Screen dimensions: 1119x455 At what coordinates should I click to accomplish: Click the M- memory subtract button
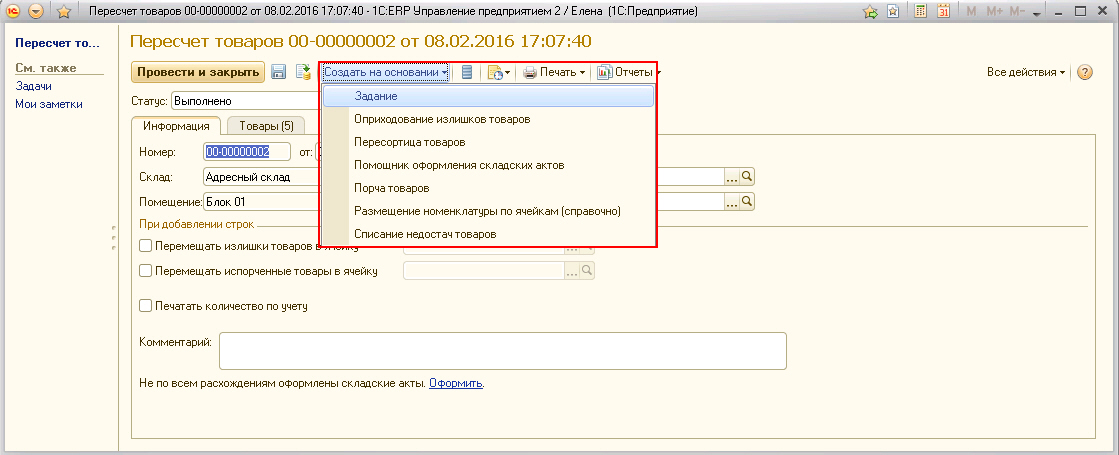point(1016,11)
